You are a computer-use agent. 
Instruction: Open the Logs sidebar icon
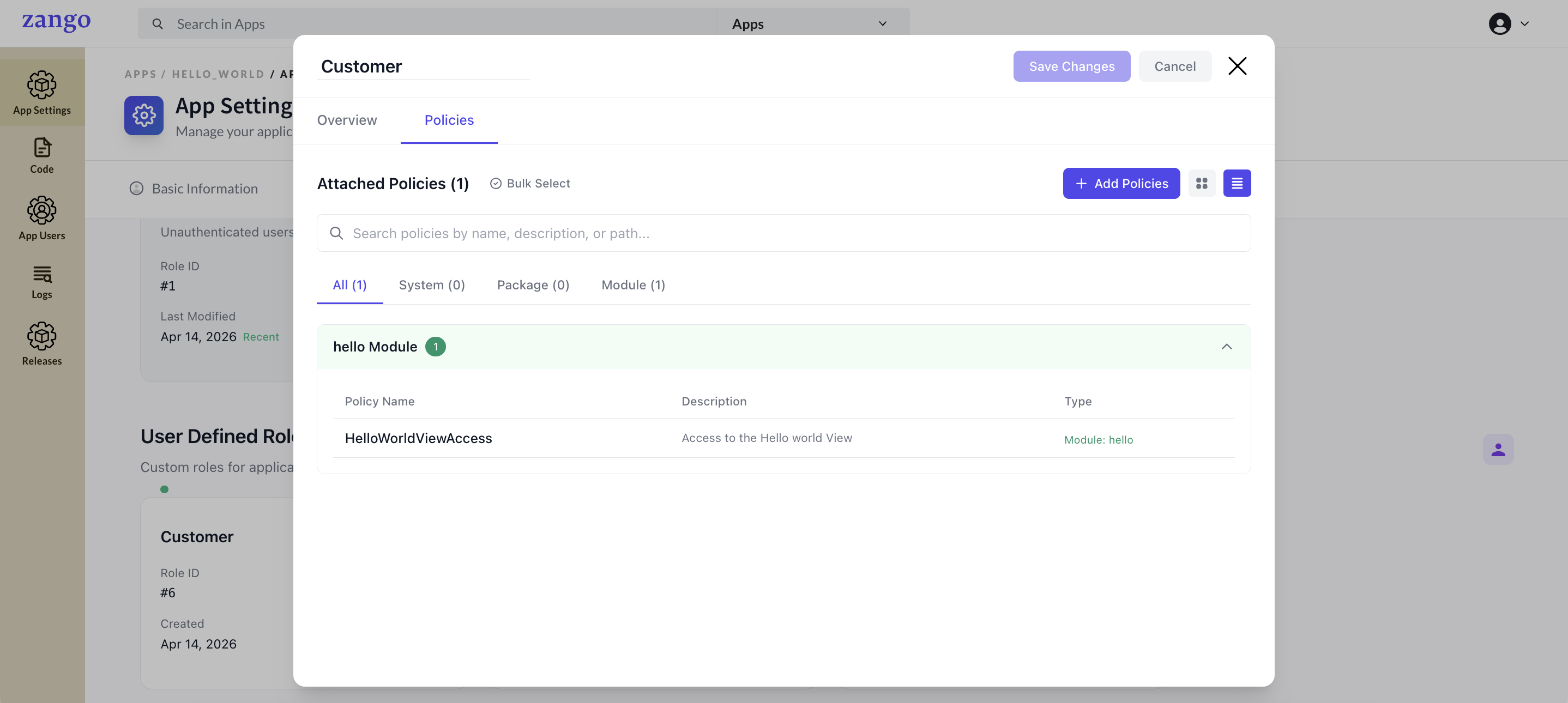[x=42, y=274]
